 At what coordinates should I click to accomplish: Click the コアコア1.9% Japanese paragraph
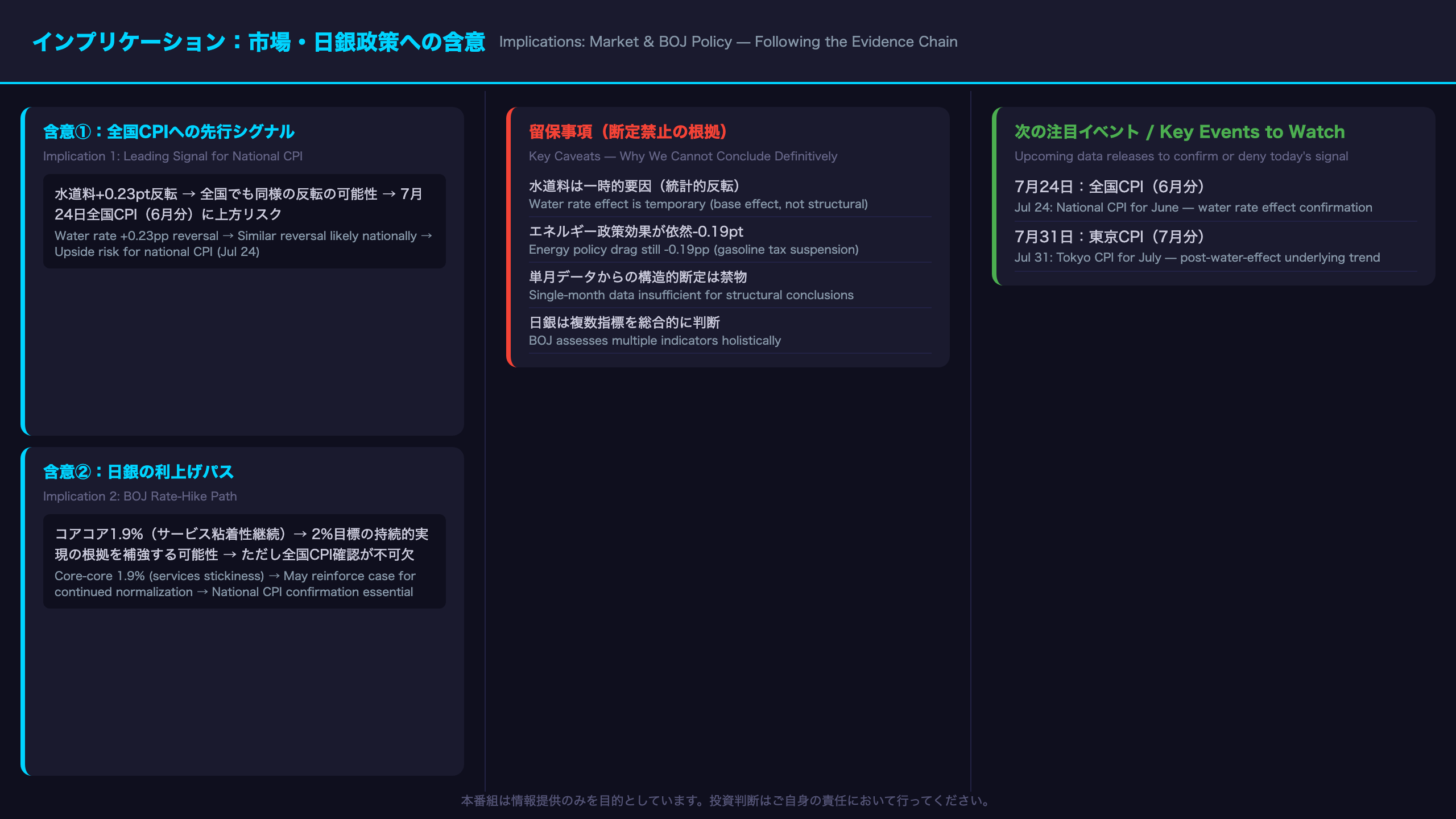pos(242,544)
